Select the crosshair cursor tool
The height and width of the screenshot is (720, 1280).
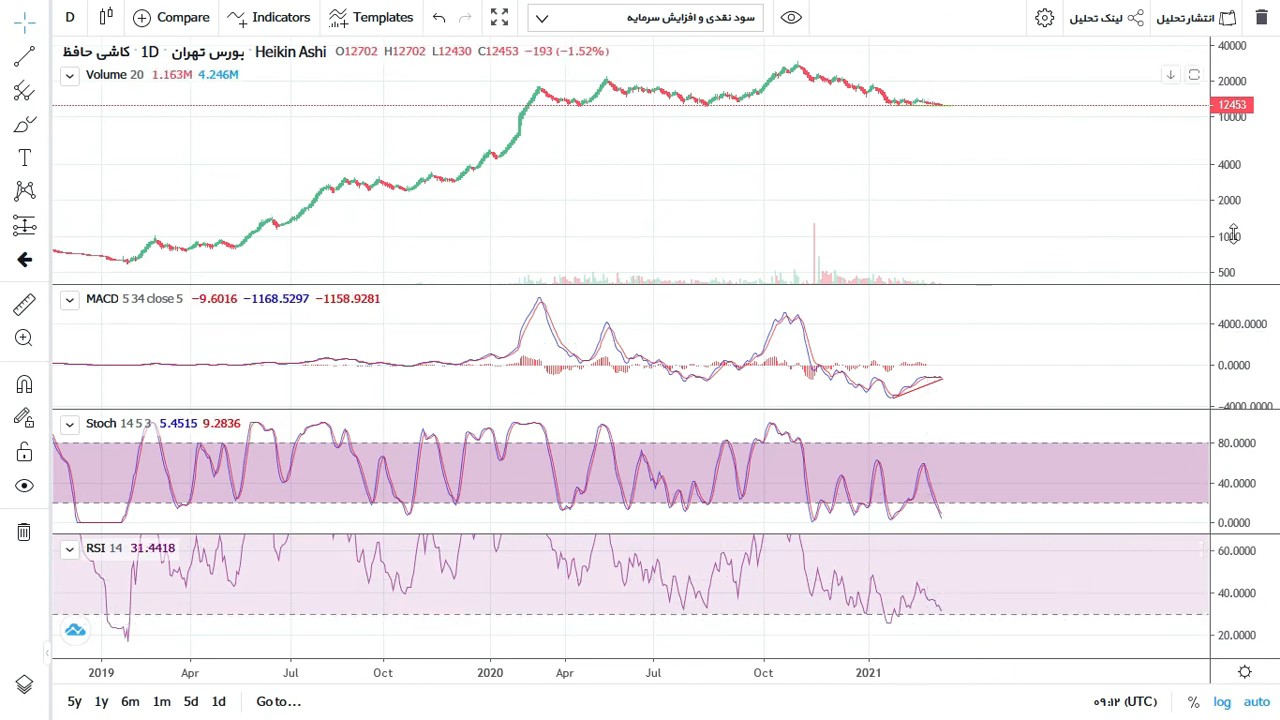(25, 21)
